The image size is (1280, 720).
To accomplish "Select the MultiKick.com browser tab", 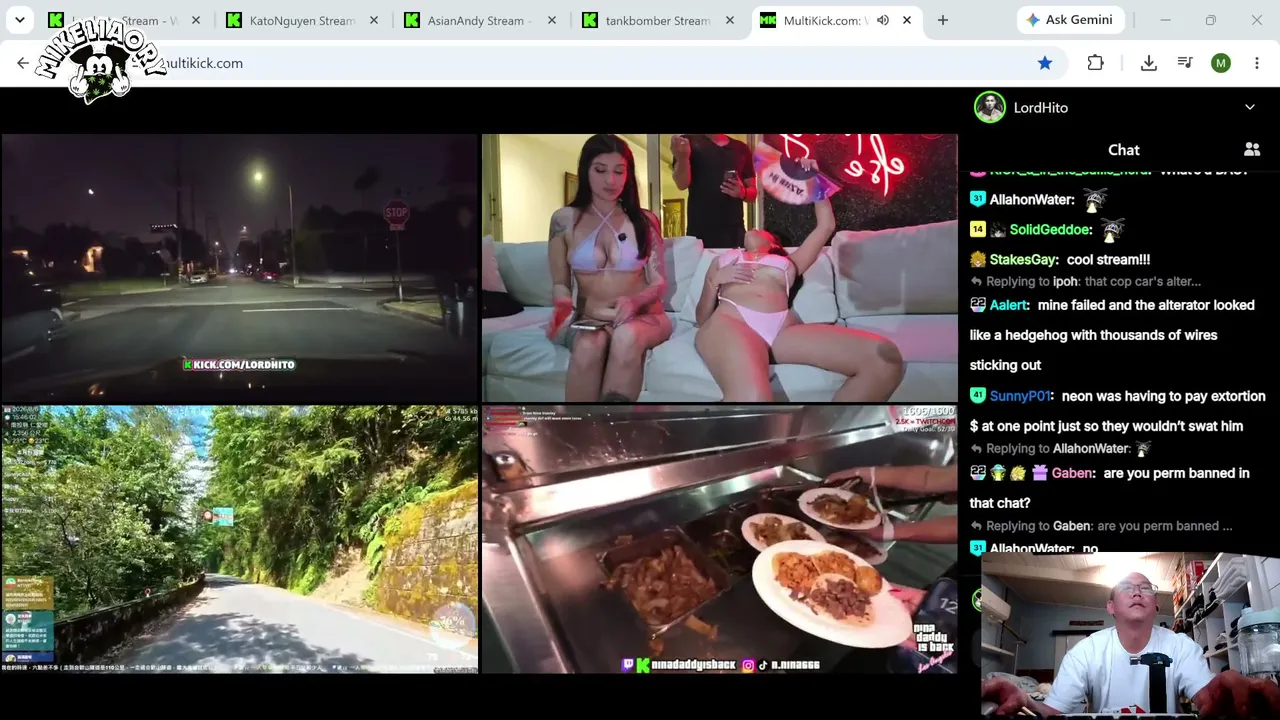I will click(839, 20).
